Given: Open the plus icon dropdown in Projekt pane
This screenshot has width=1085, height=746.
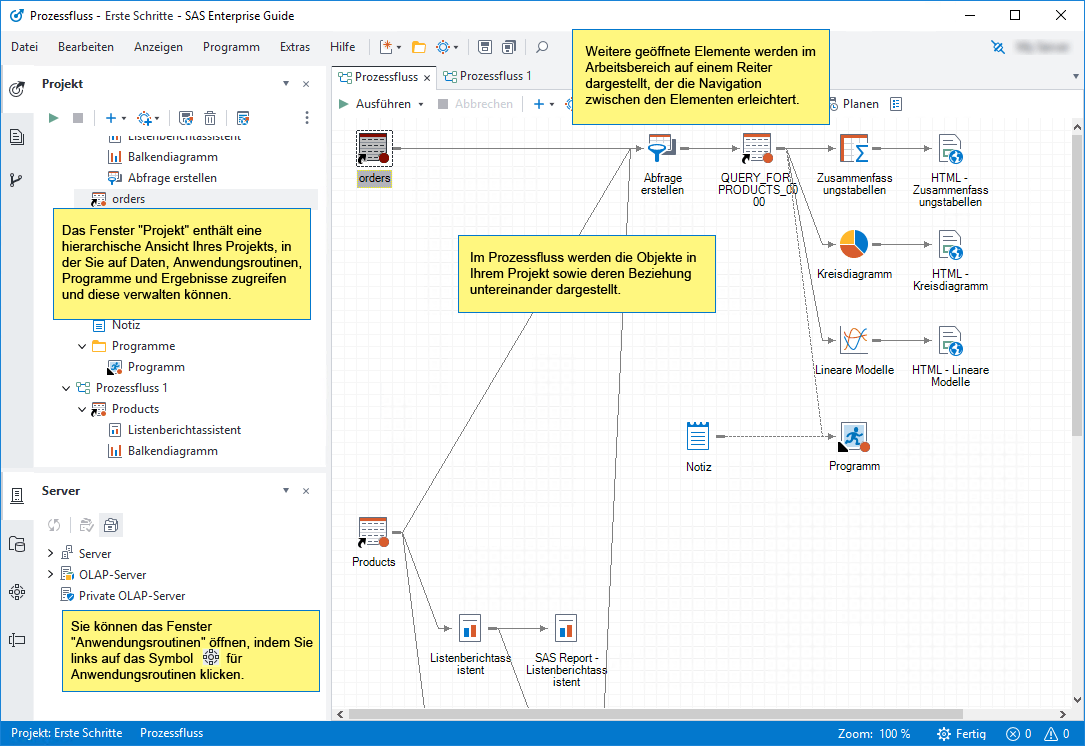Looking at the screenshot, I should click(x=124, y=118).
